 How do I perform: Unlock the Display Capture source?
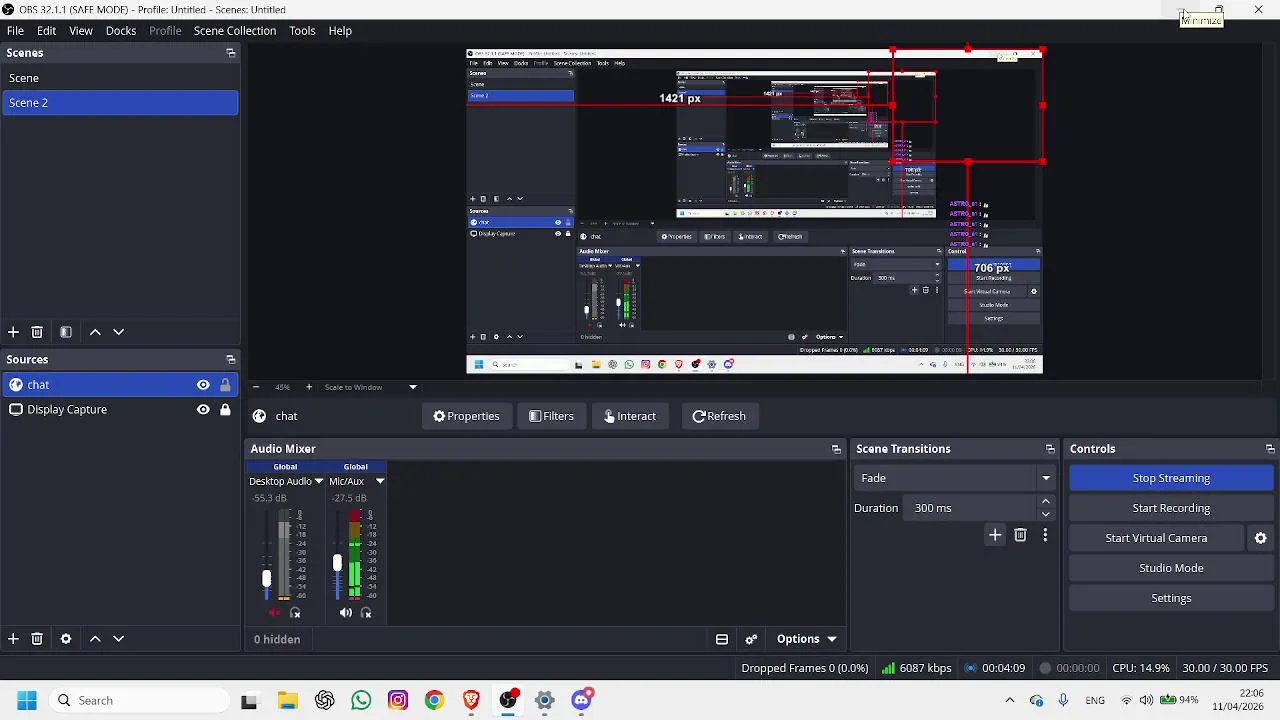click(x=225, y=410)
